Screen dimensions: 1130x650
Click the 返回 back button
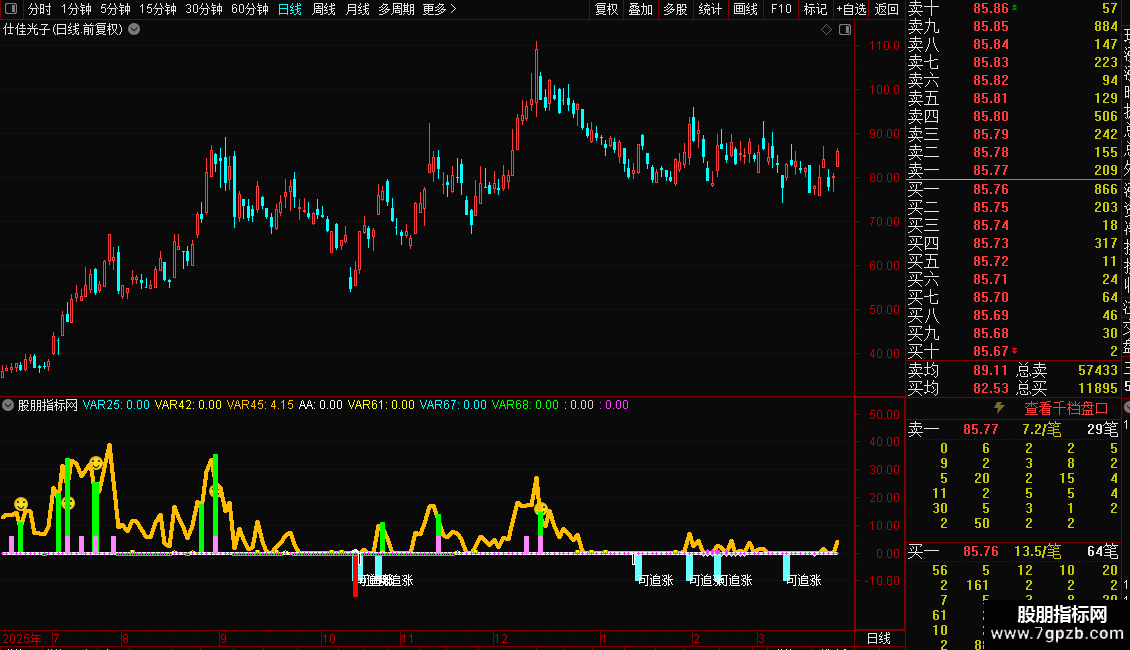point(886,9)
